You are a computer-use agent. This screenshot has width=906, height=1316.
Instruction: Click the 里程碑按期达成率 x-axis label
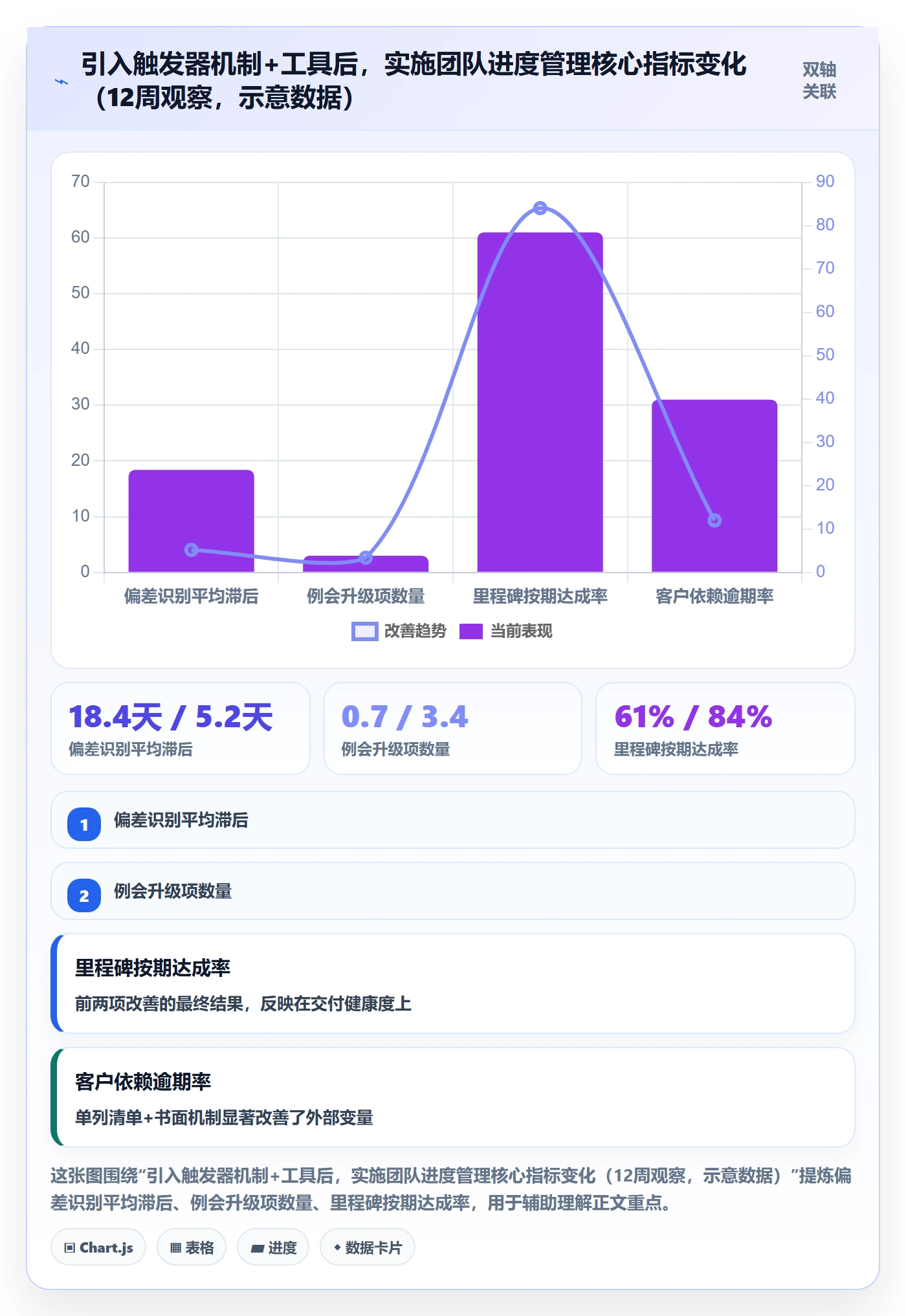[x=540, y=596]
